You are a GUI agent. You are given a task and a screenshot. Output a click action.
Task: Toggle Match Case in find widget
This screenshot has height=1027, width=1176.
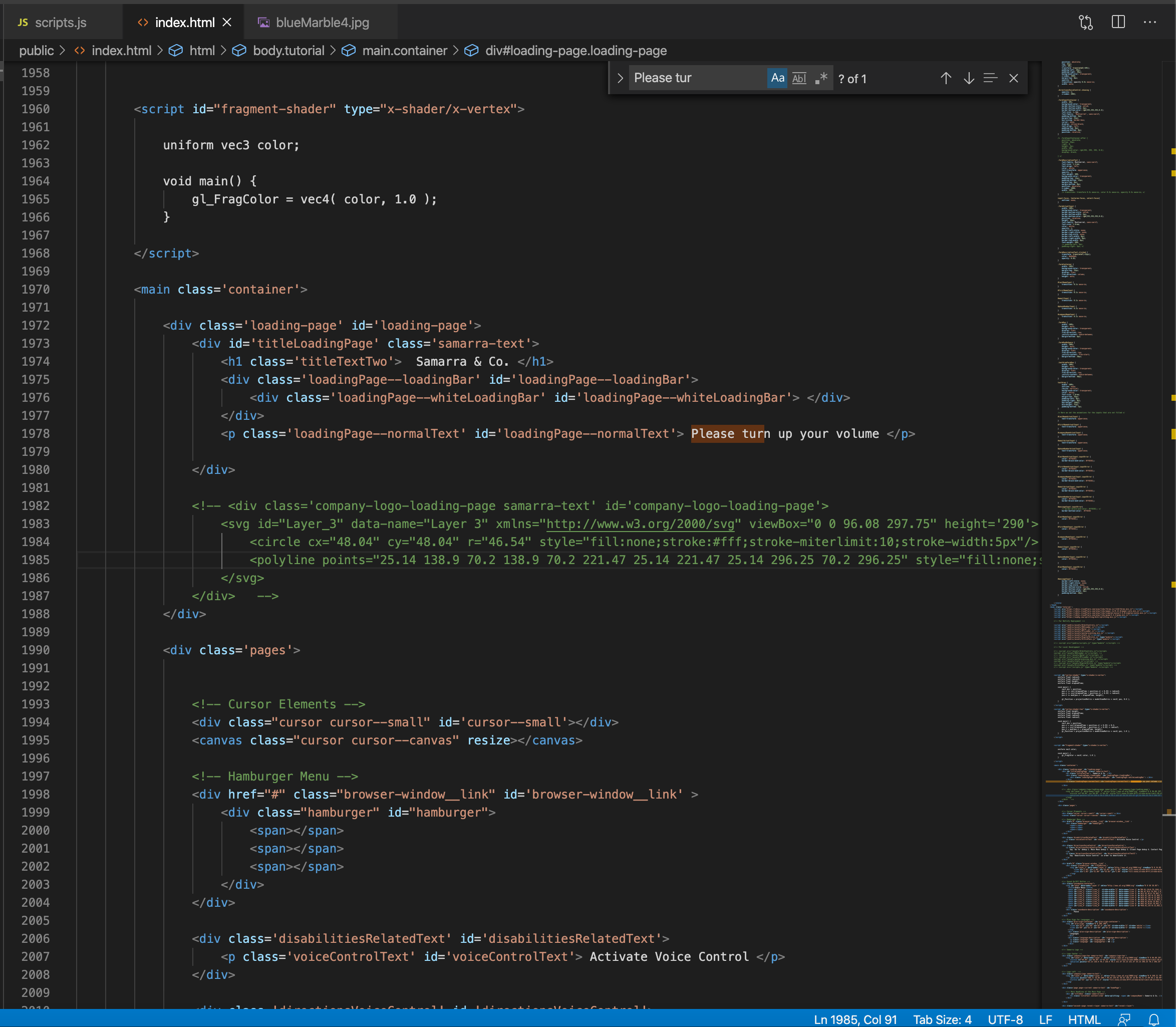coord(777,78)
